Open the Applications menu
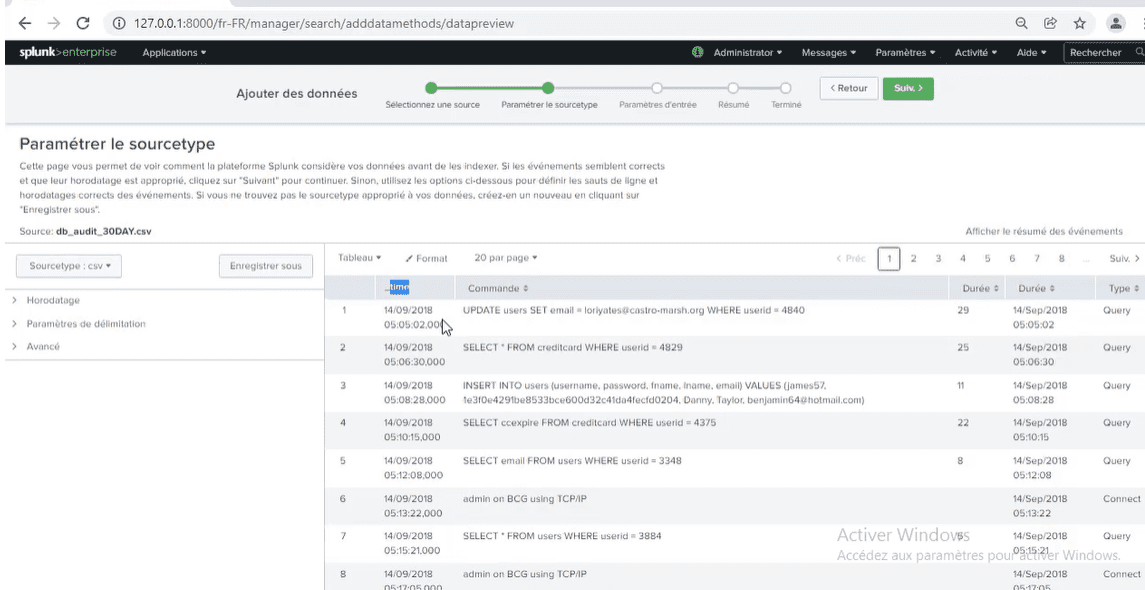Screen dimensions: 1145x590 [x=174, y=53]
